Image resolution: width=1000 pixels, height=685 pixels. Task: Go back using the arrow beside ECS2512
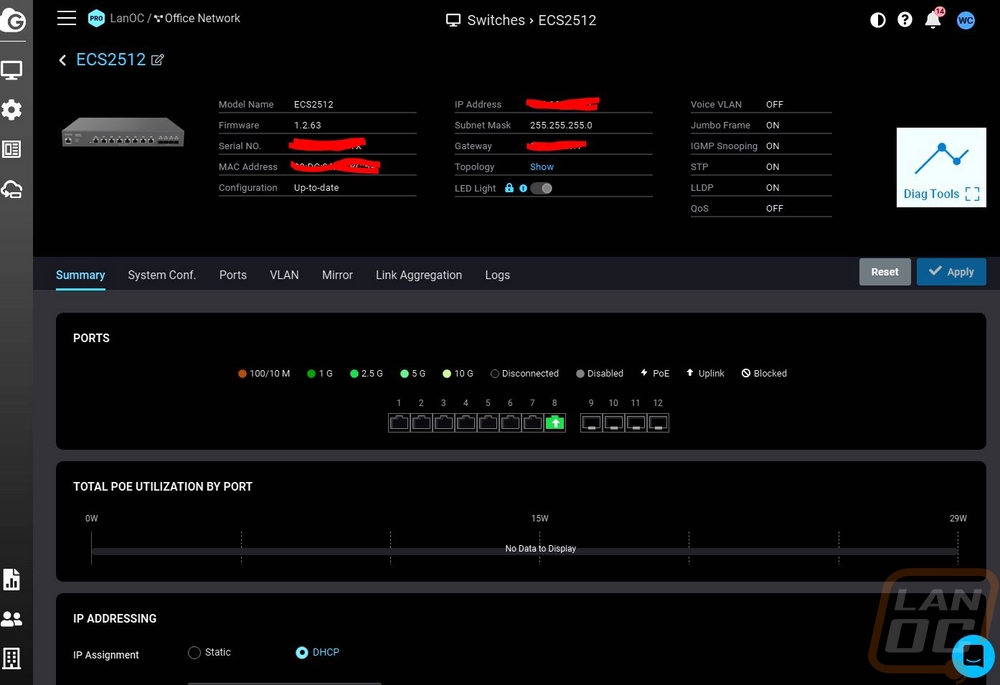62,60
